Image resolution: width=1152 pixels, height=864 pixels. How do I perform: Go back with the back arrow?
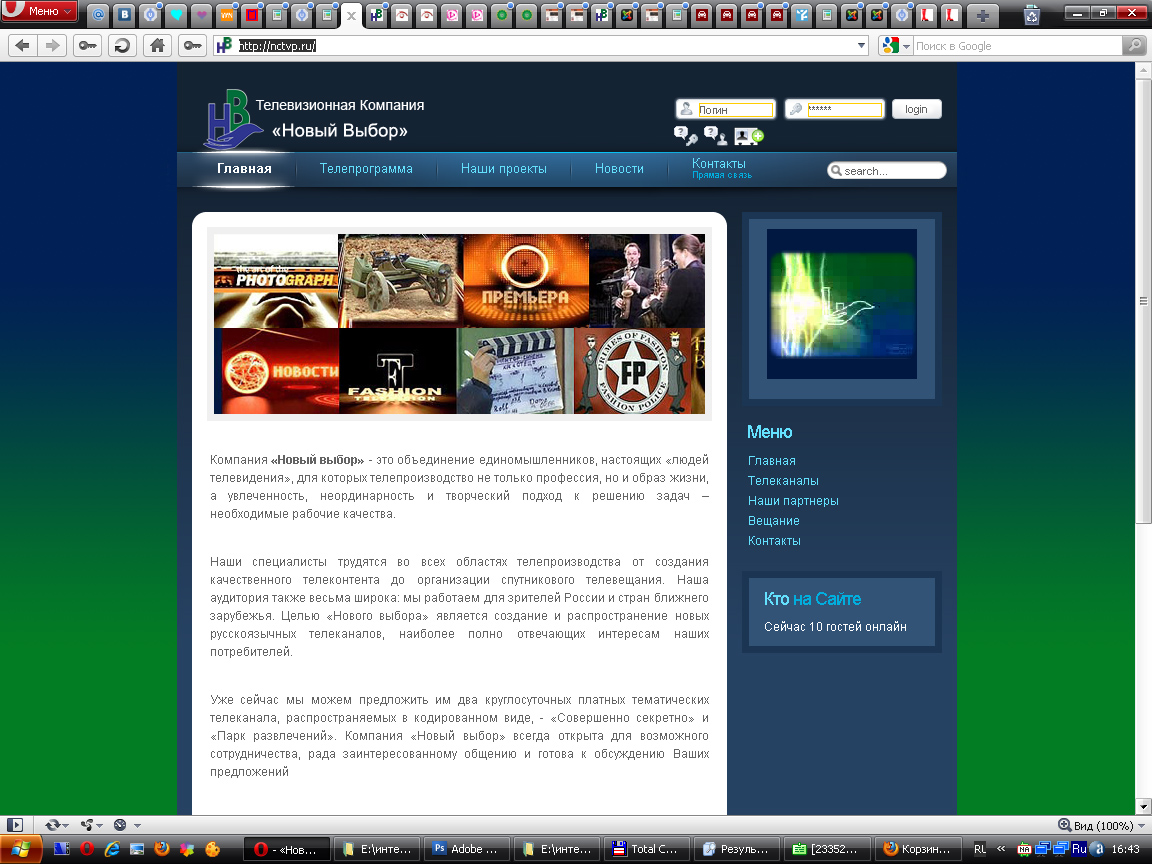pos(23,46)
